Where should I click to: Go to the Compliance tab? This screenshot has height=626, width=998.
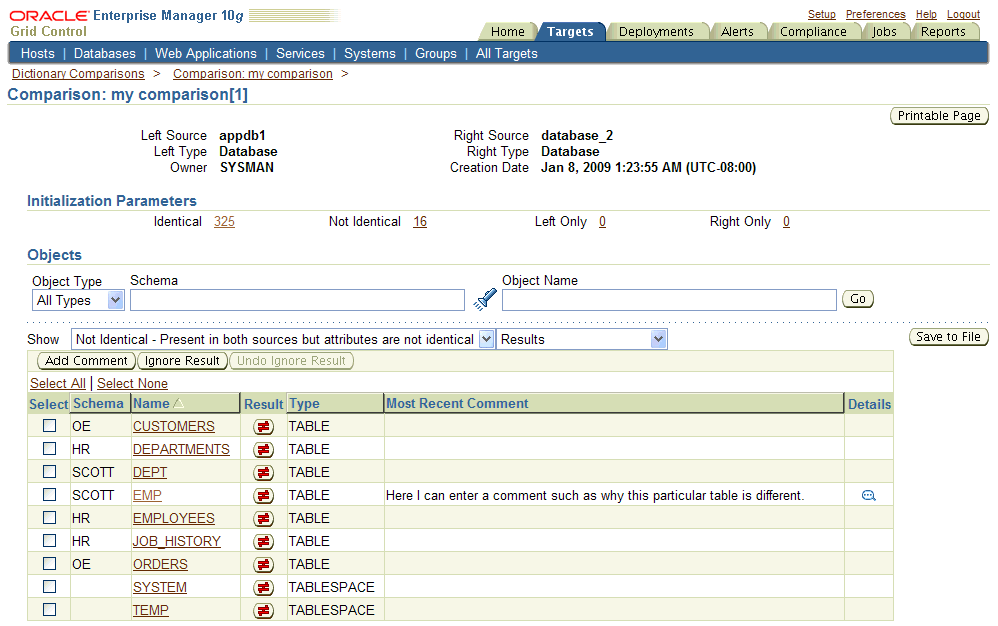point(813,32)
